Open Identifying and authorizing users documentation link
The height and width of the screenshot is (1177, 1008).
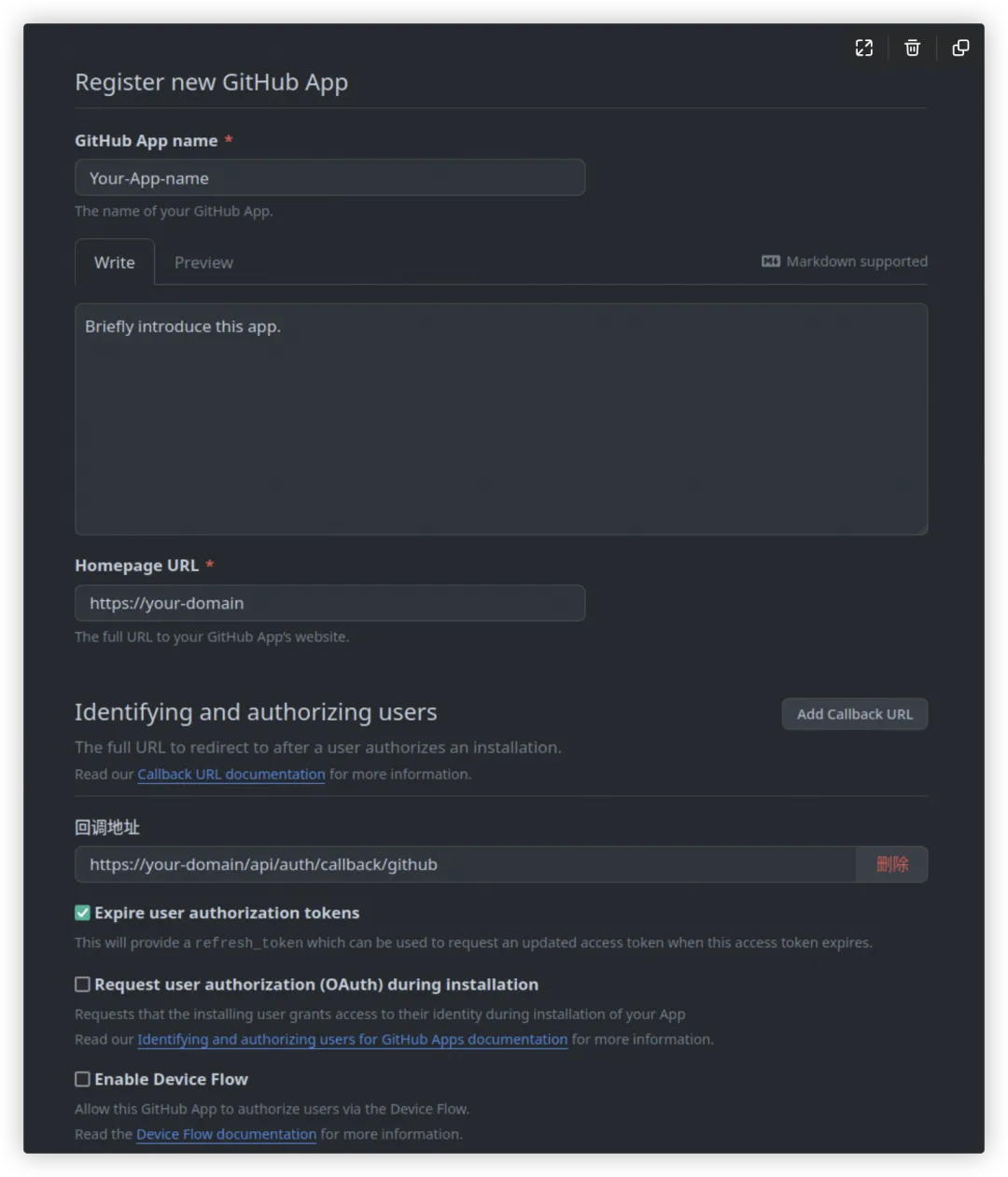353,1039
